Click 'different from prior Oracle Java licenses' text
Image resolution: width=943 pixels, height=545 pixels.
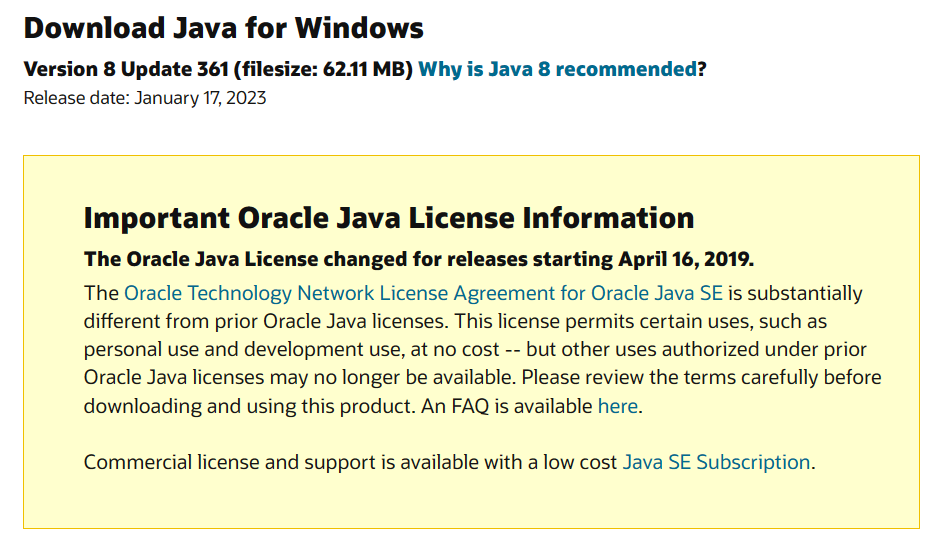(265, 321)
